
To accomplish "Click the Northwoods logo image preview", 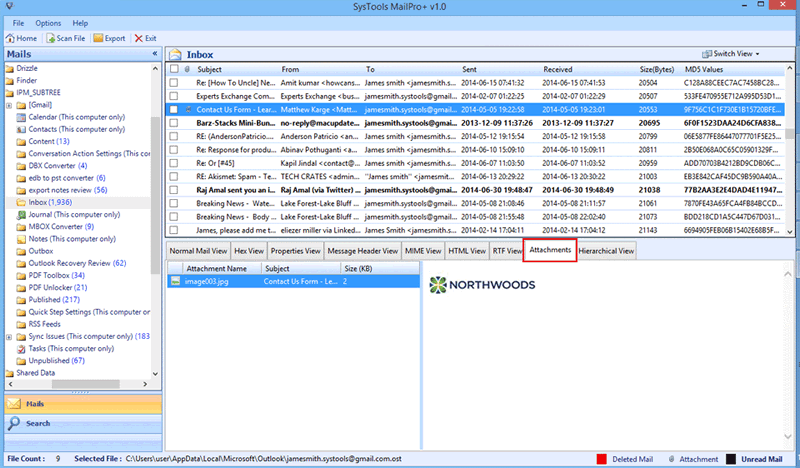I will coord(482,285).
